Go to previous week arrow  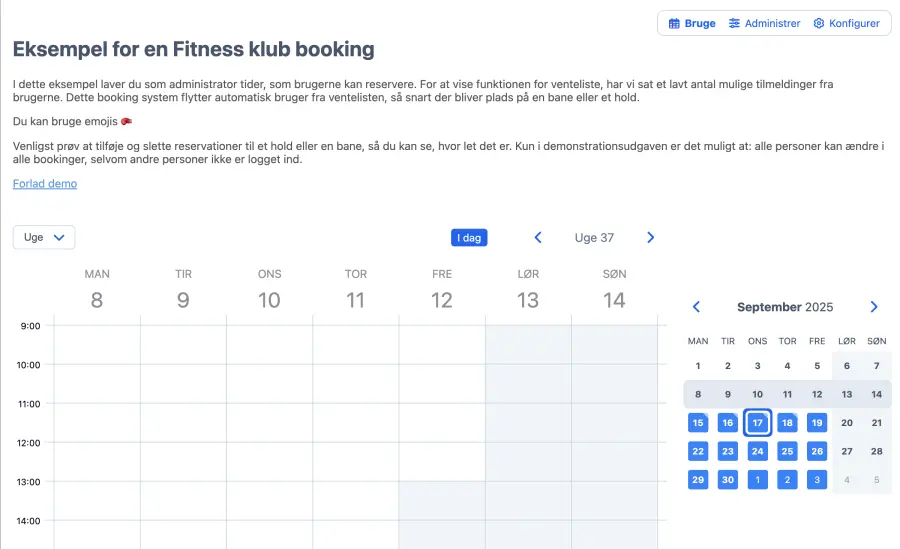pyautogui.click(x=538, y=238)
